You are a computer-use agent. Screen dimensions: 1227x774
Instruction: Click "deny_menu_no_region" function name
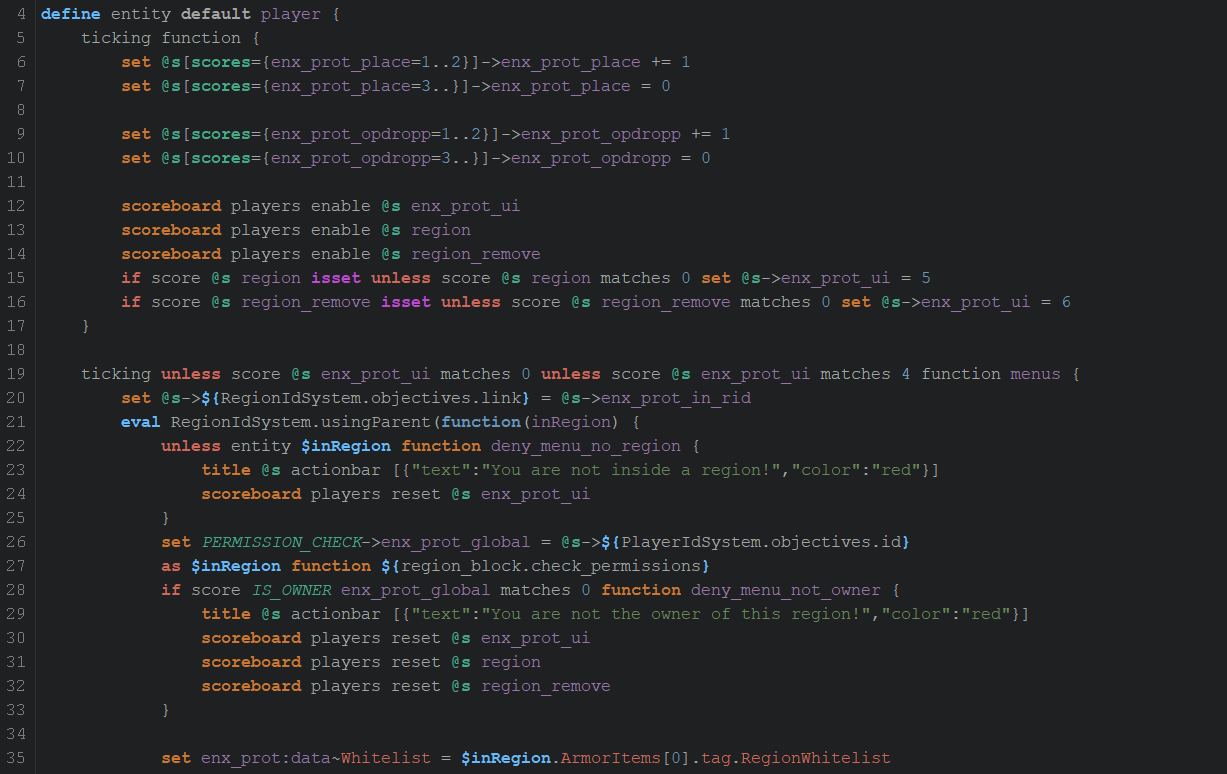(x=585, y=446)
